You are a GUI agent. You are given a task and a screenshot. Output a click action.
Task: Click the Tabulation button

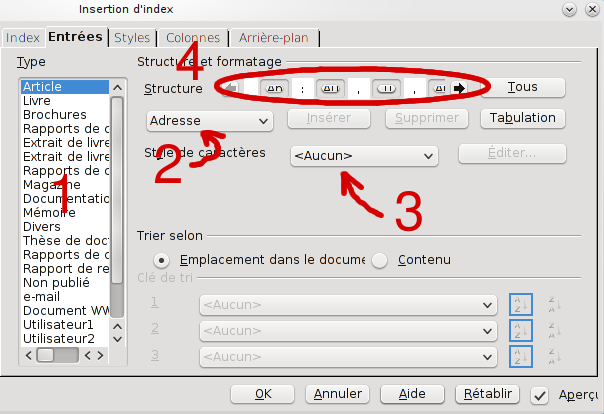[523, 118]
